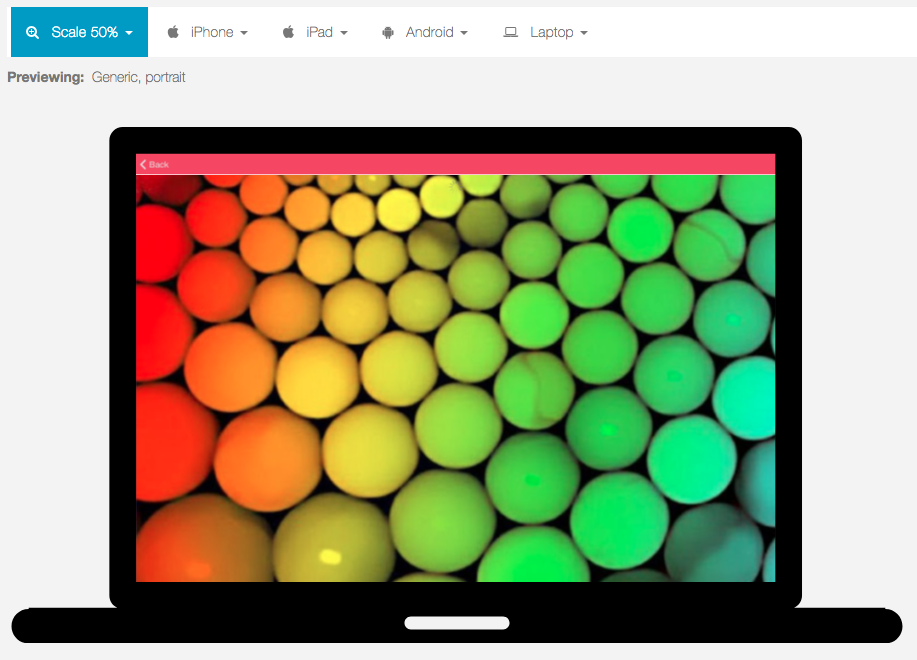Click the Android robot icon

tap(388, 32)
